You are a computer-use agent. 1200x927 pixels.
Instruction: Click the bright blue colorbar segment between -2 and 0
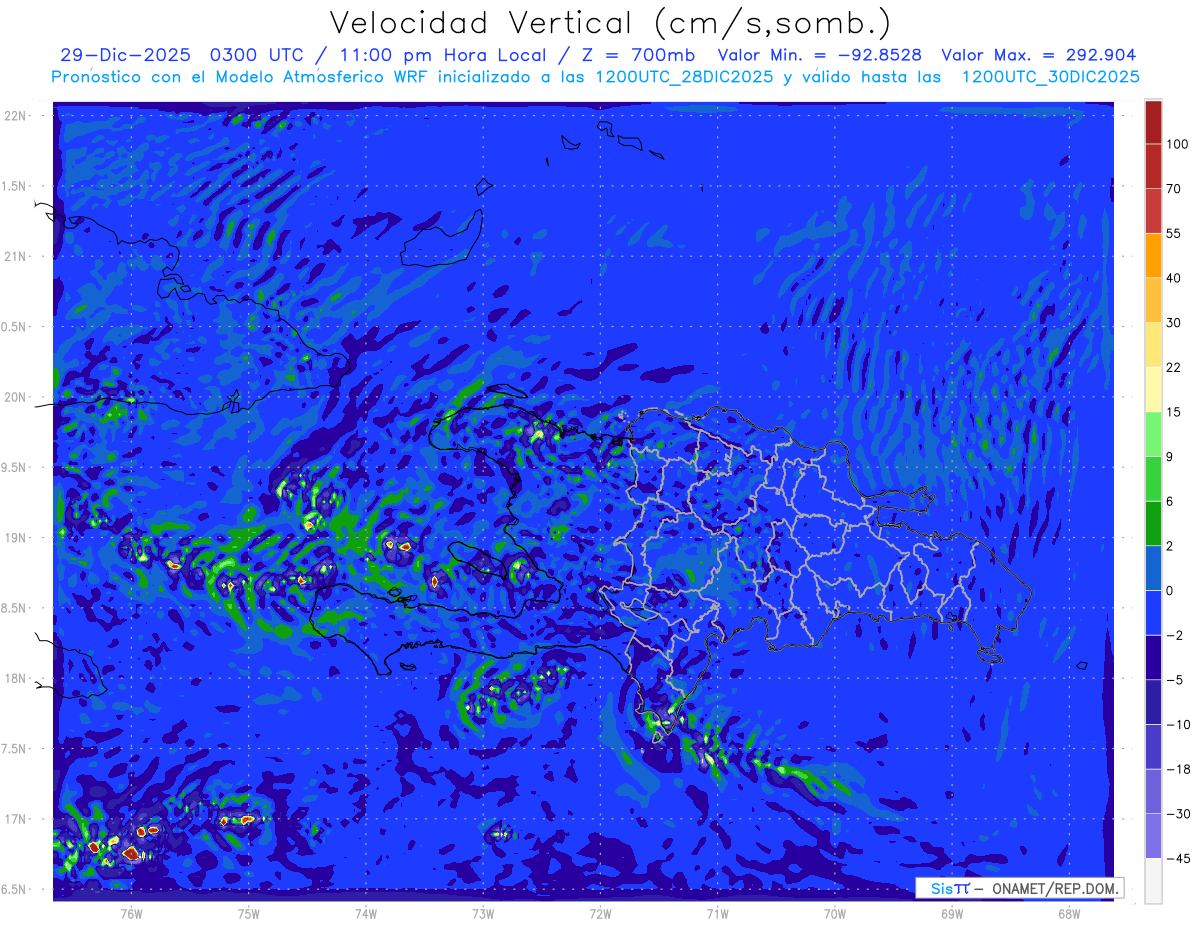1153,612
